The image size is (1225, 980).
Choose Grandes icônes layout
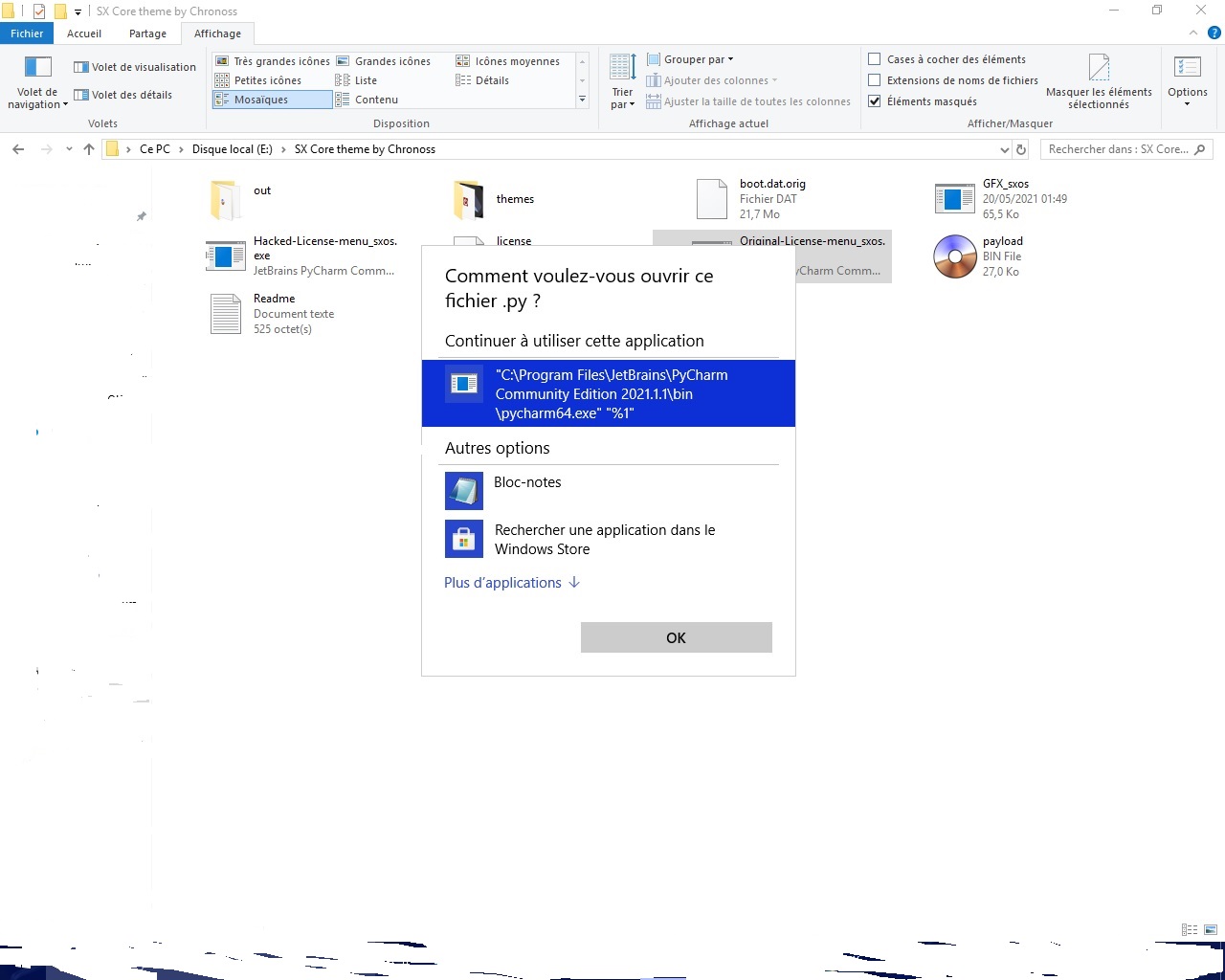click(384, 61)
